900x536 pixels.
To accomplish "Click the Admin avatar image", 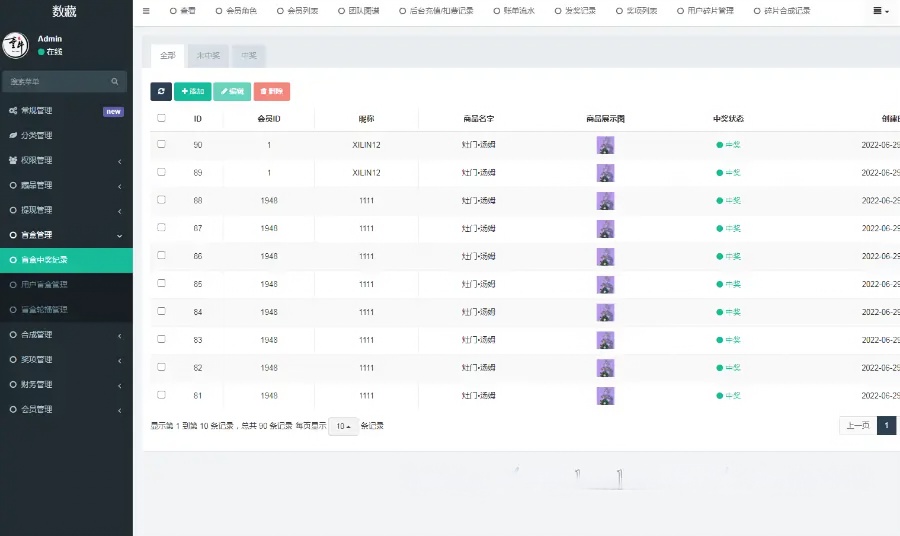I will pyautogui.click(x=15, y=45).
